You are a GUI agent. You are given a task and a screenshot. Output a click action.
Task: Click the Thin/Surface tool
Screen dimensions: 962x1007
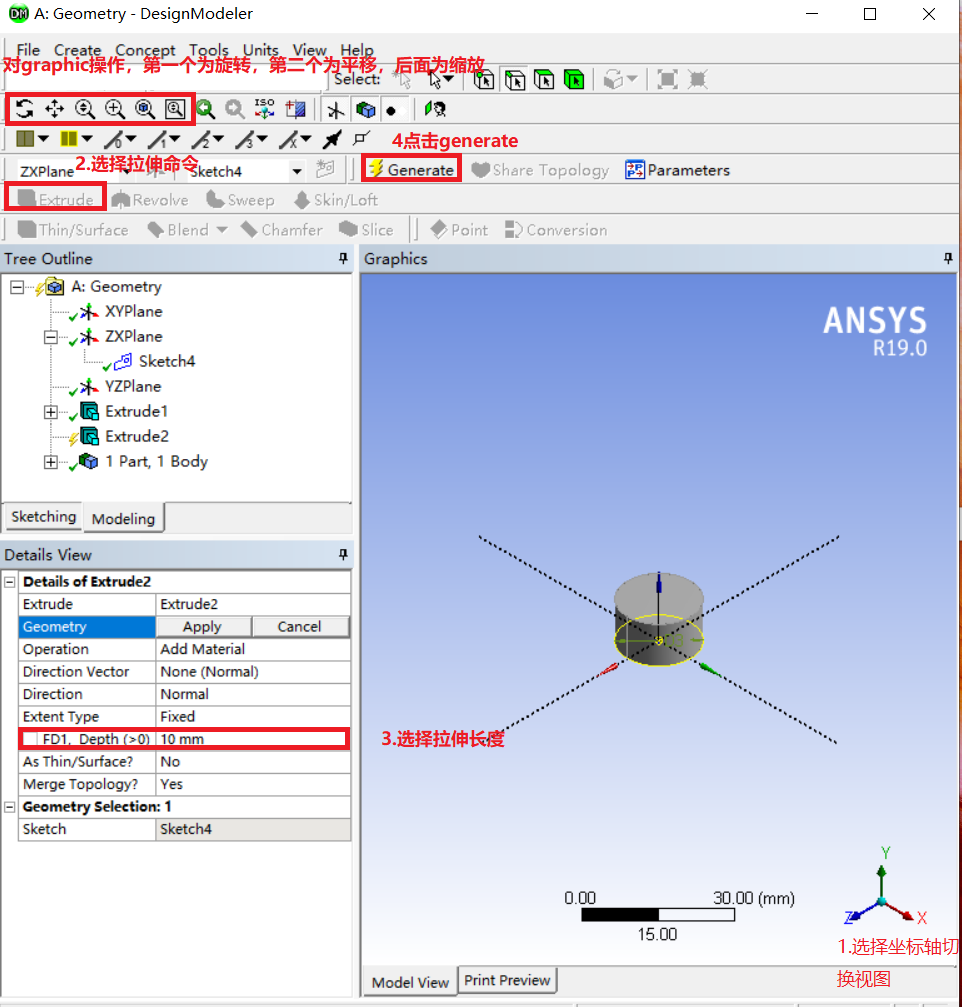point(73,230)
